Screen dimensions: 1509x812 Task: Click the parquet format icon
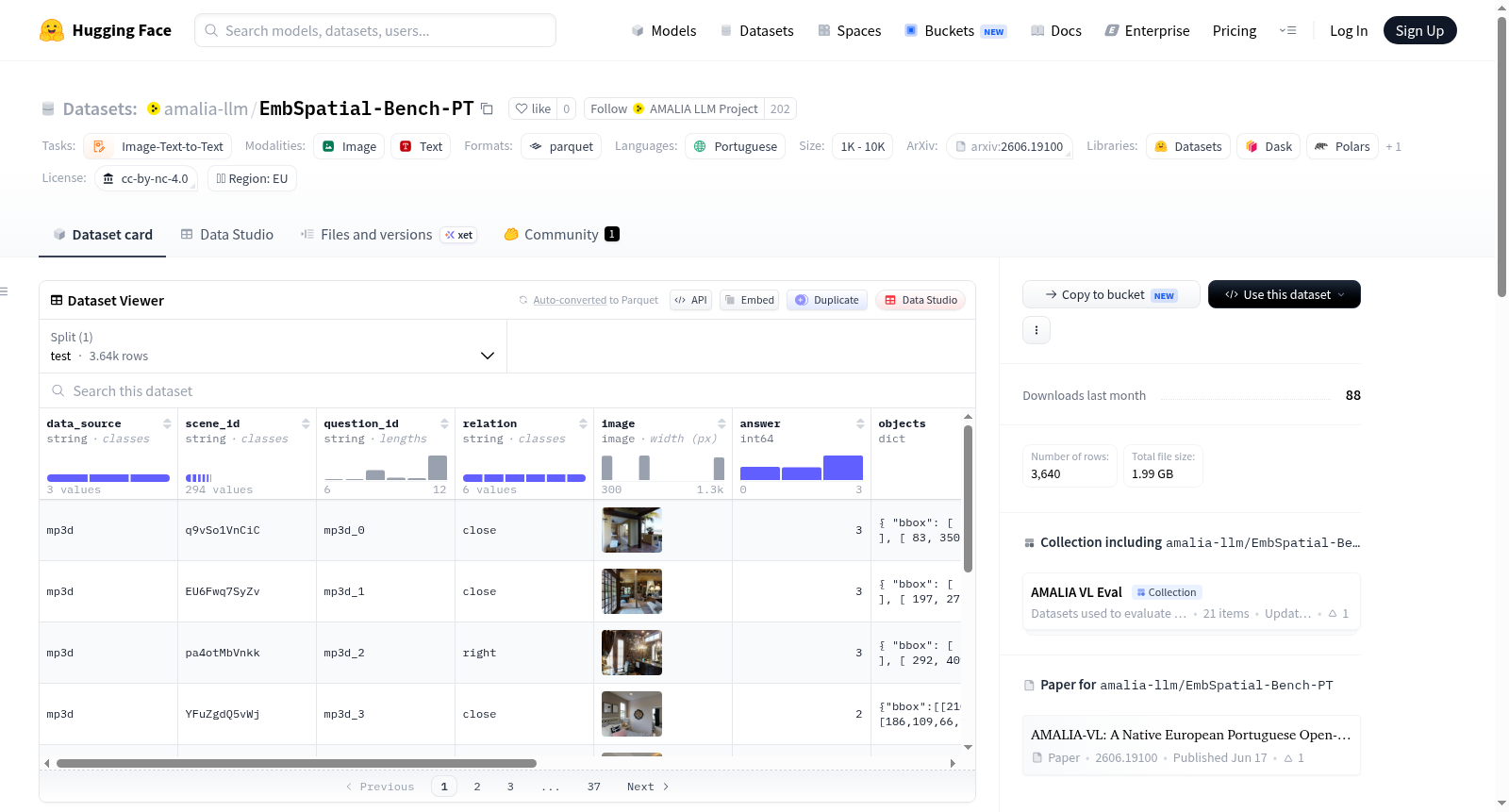coord(536,146)
